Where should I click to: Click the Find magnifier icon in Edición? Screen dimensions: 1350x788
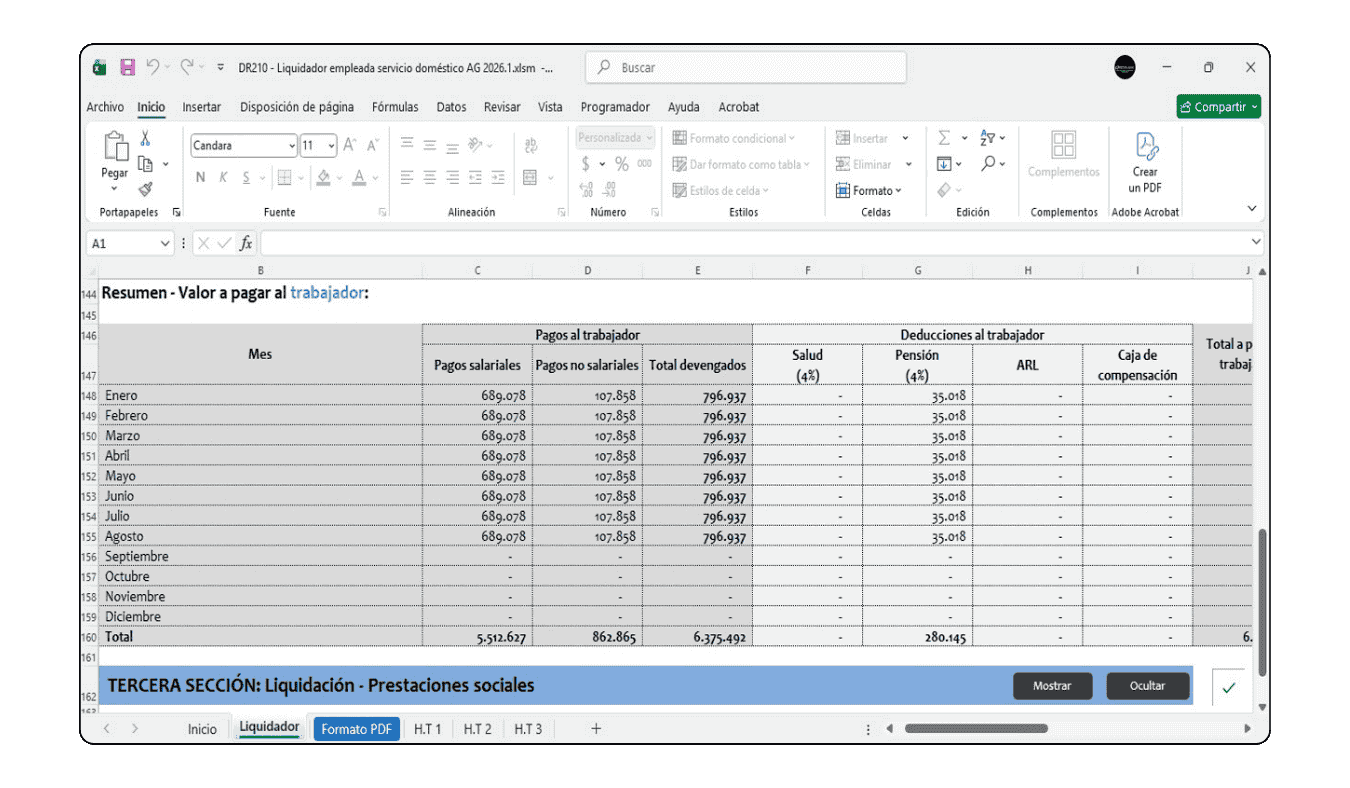[x=989, y=164]
